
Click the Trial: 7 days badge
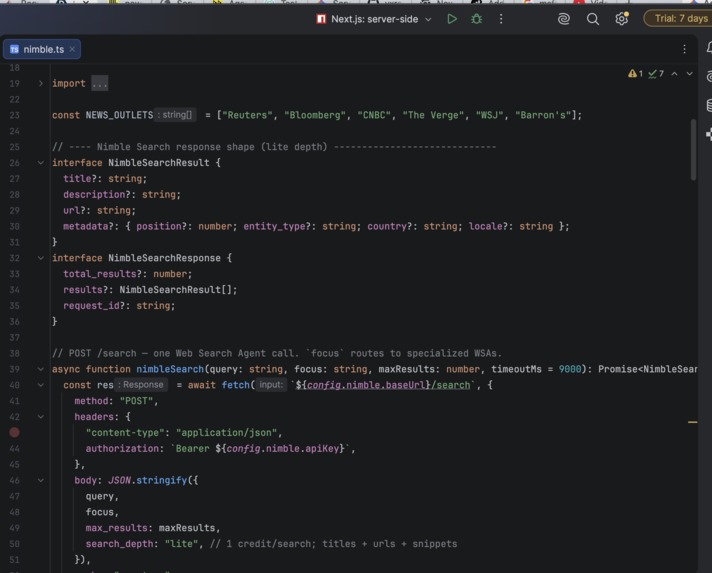click(x=678, y=19)
